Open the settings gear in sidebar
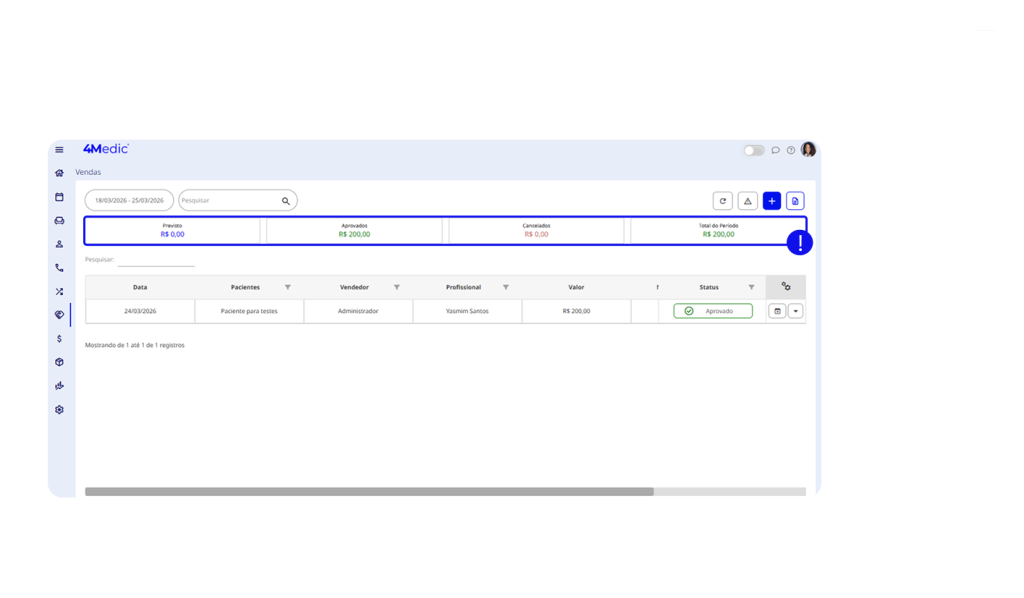 tap(59, 410)
